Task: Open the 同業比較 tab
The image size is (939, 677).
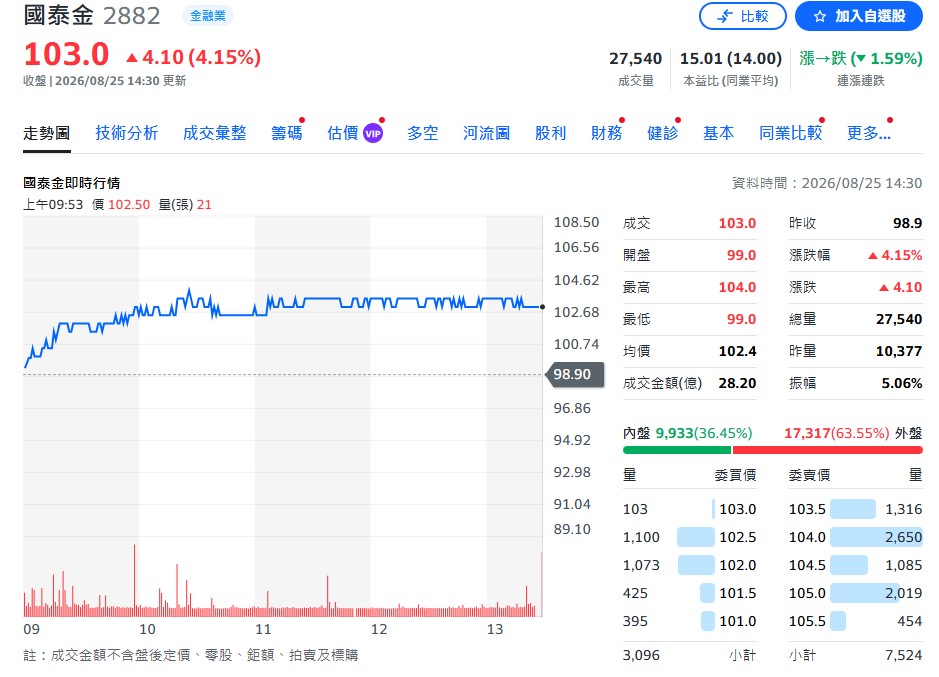Action: pyautogui.click(x=790, y=133)
